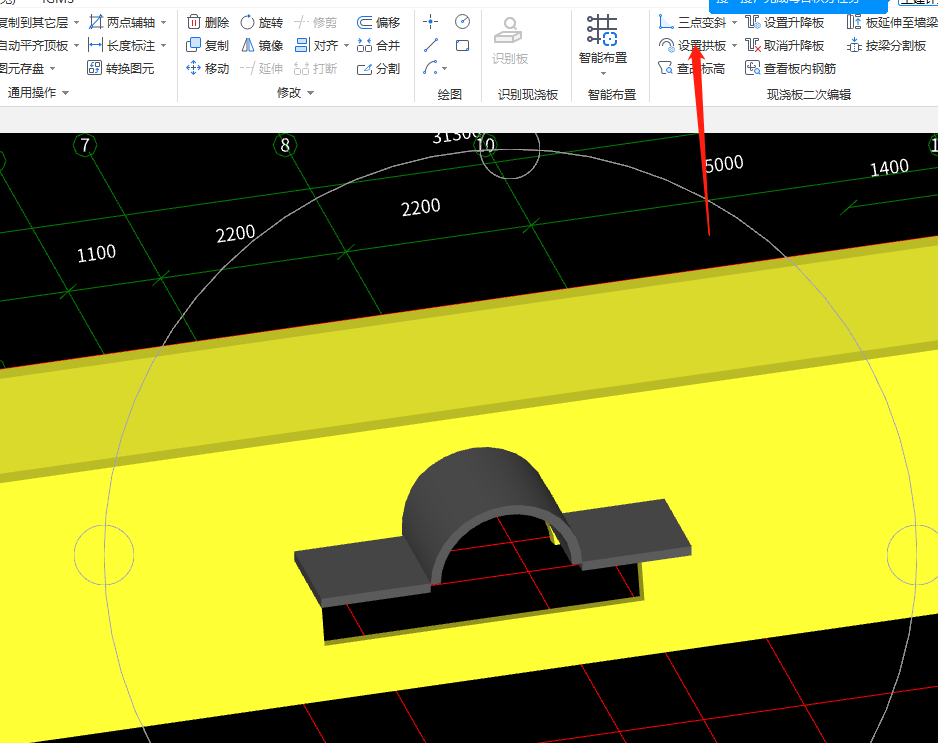Select the 旋转 (rotate) tool
This screenshot has height=743, width=938.
(x=261, y=23)
